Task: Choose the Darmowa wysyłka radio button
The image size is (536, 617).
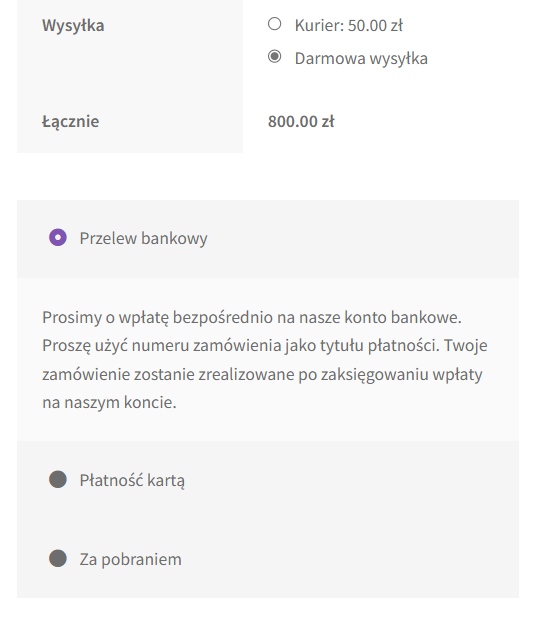Action: point(274,57)
